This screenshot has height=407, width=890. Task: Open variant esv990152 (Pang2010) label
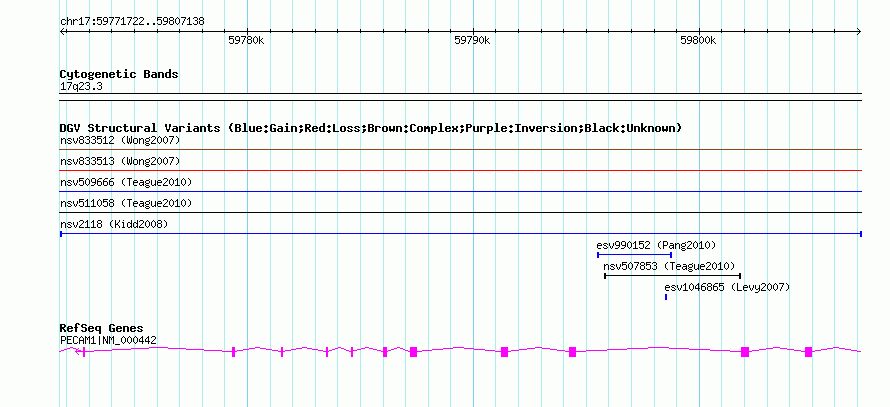[x=656, y=245]
